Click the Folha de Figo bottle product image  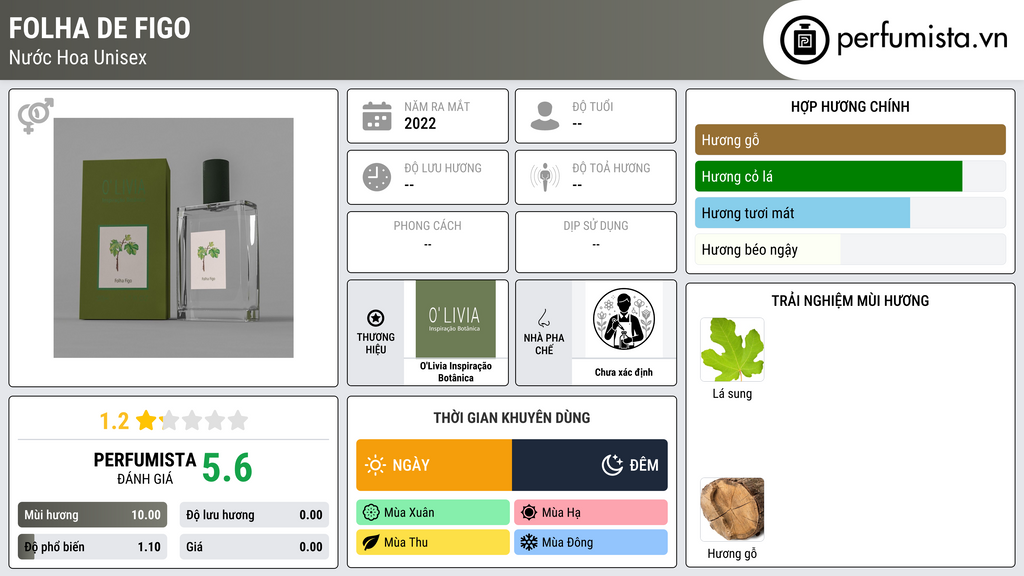(x=174, y=238)
